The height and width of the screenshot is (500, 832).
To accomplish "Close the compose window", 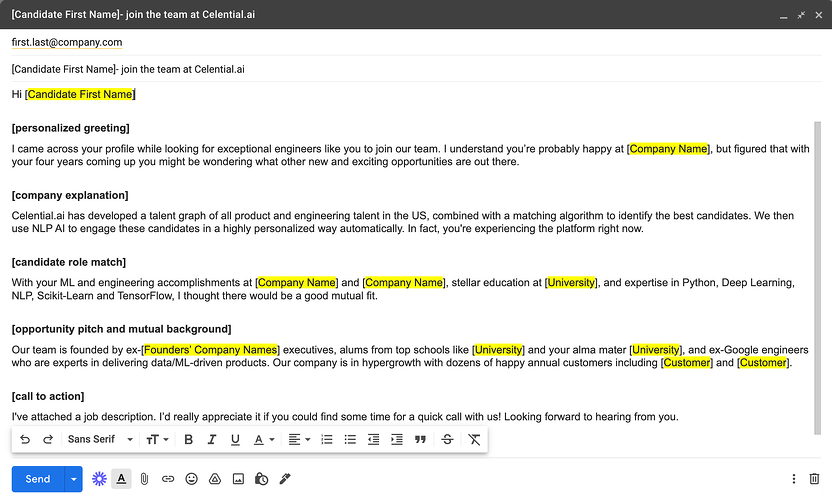I will coord(819,15).
